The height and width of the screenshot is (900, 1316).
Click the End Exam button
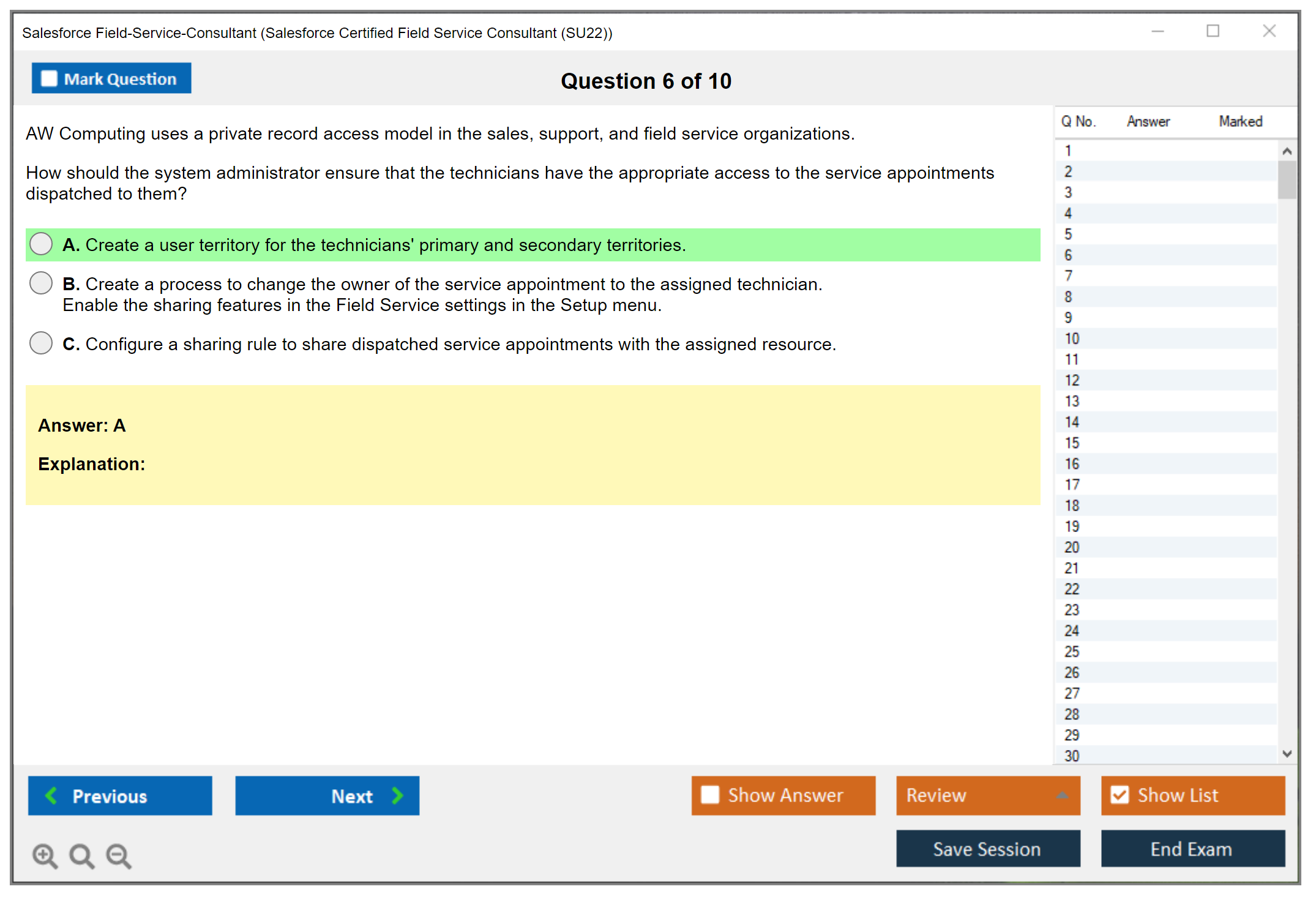1192,849
